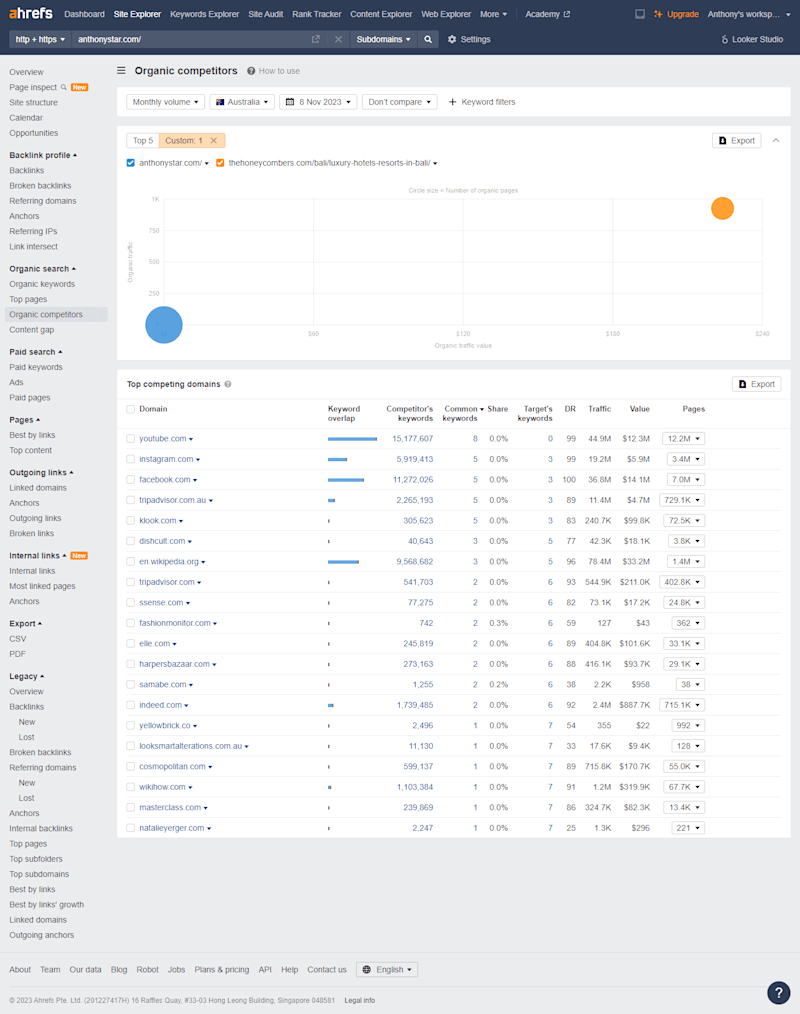Open Site Audit
The width and height of the screenshot is (800, 1014).
(x=266, y=14)
